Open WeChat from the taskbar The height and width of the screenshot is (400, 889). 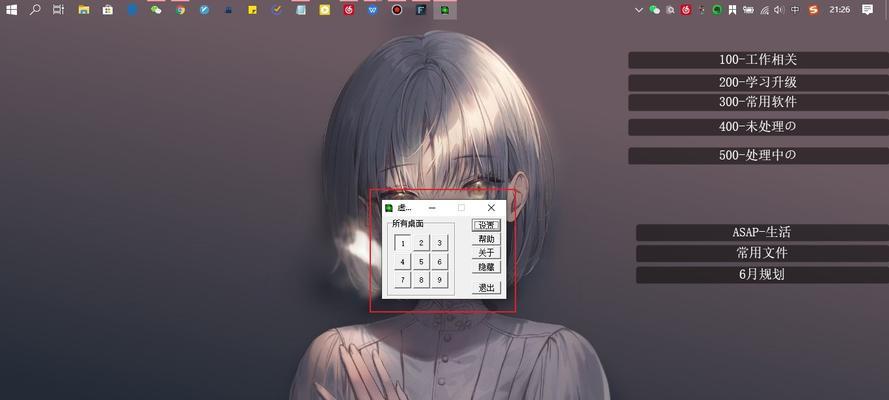[156, 10]
